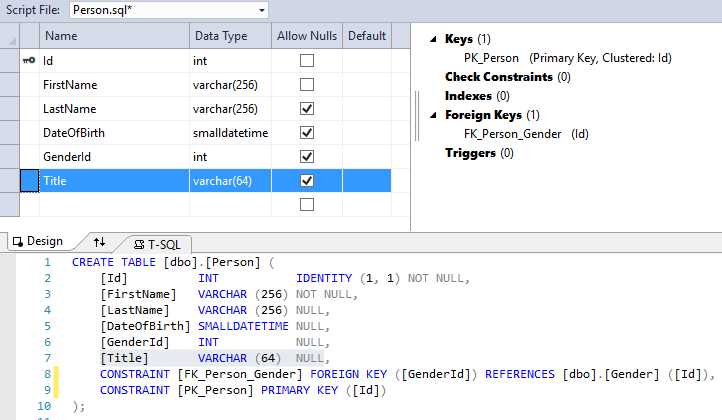The image size is (722, 420).
Task: Toggle Allow Nulls for FirstName
Action: 307,84
